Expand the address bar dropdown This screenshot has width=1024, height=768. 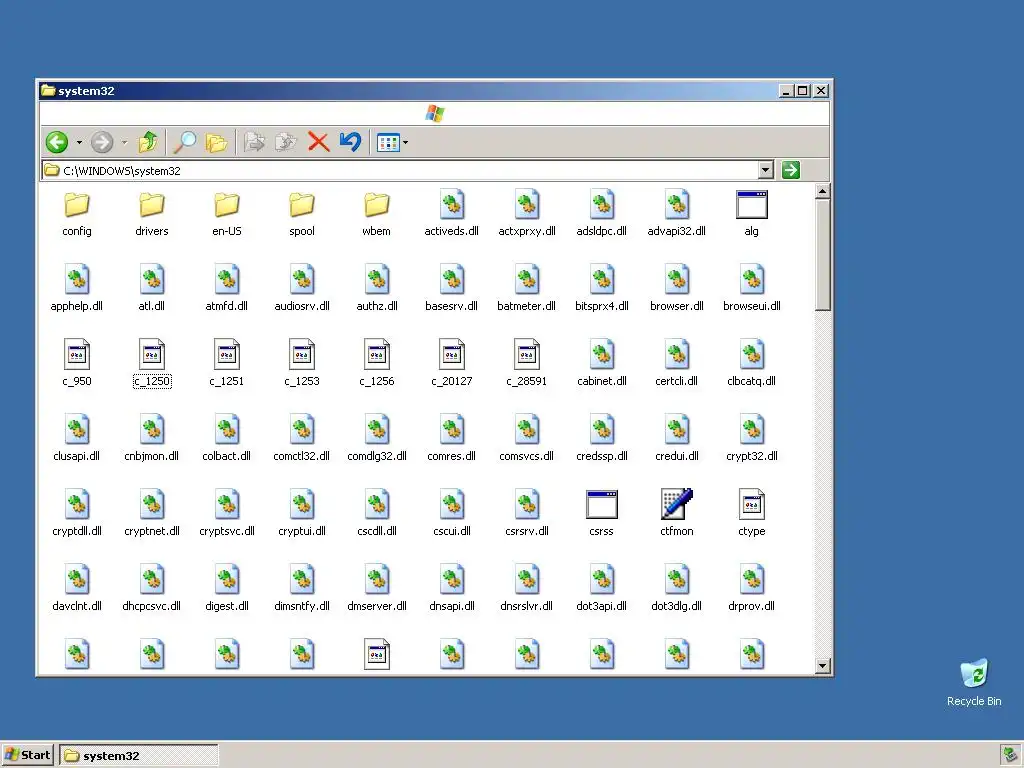[x=766, y=170]
